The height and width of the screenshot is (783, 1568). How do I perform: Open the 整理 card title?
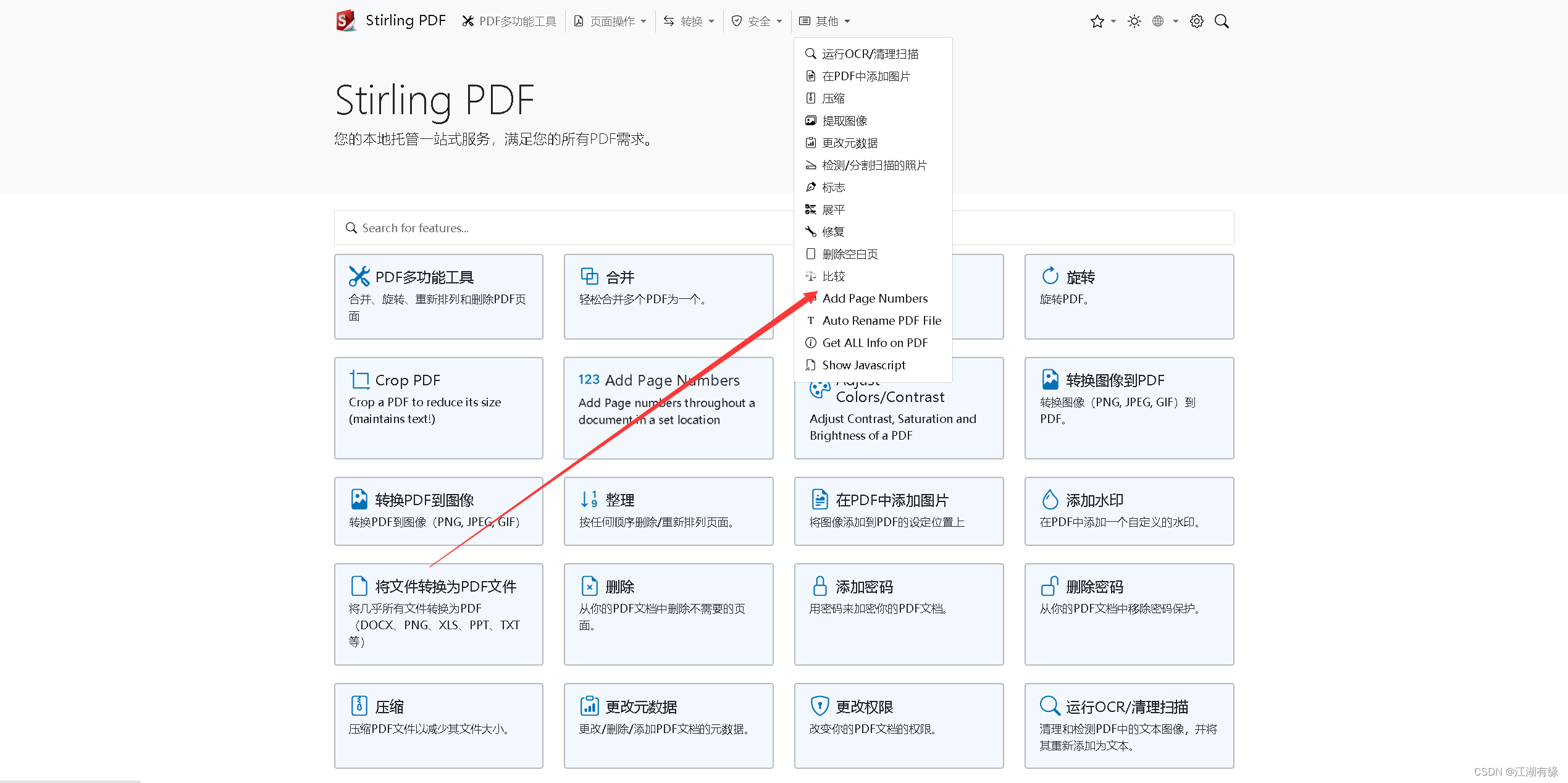[x=619, y=500]
